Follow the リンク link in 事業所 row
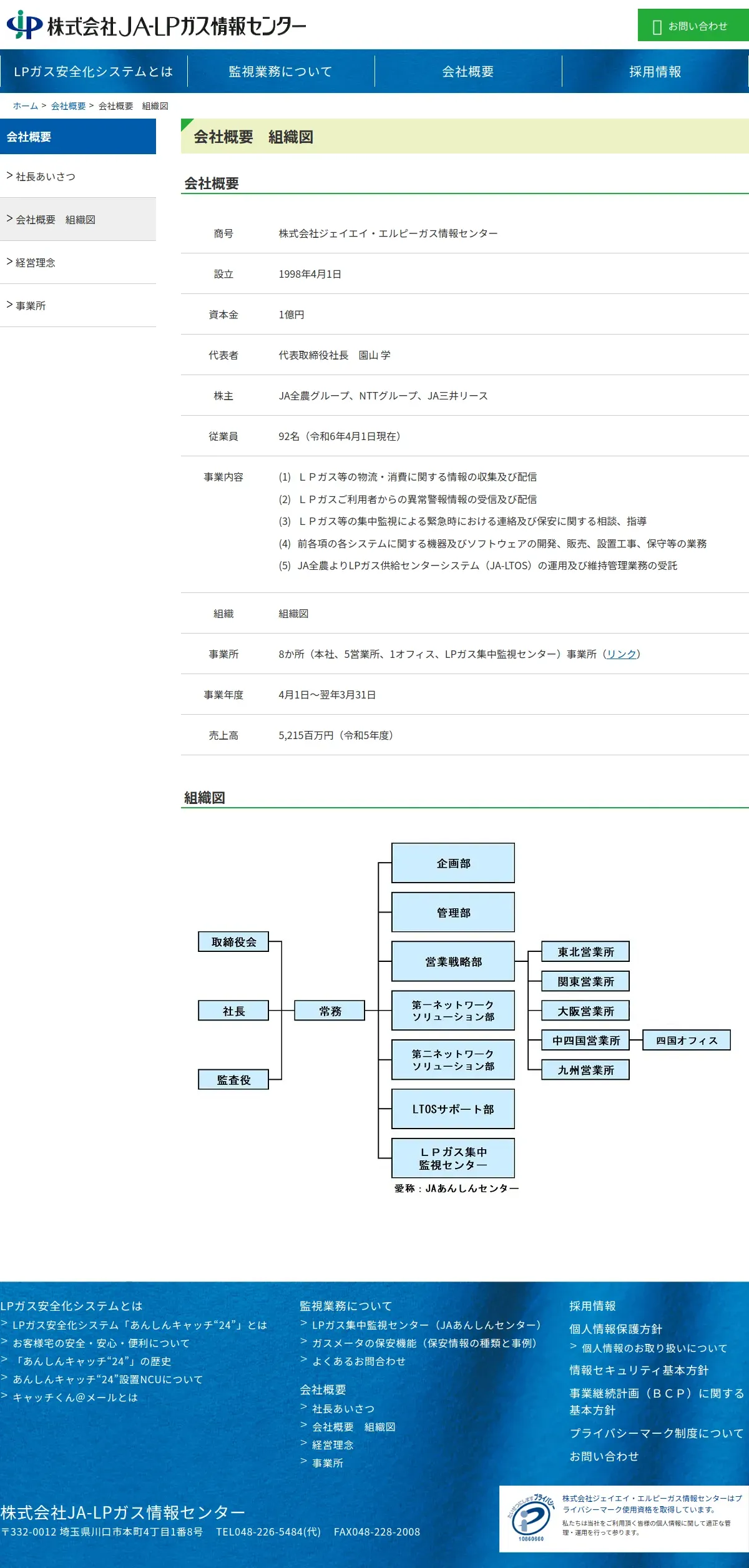 pos(622,654)
